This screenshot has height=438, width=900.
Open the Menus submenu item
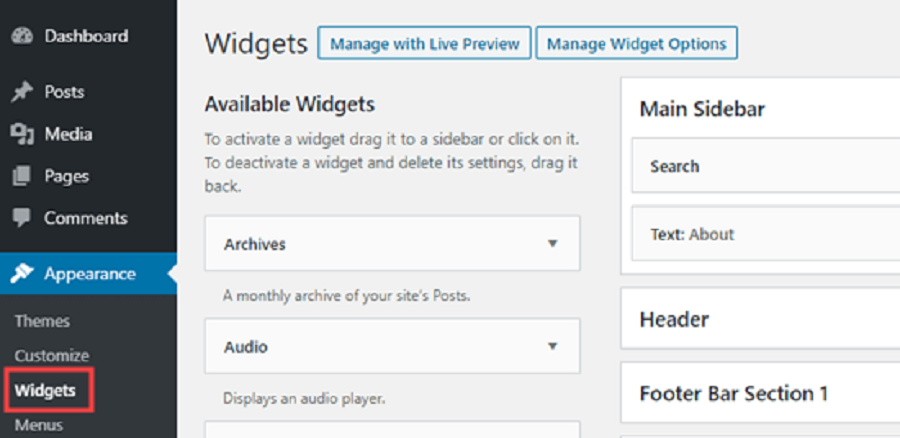[38, 425]
